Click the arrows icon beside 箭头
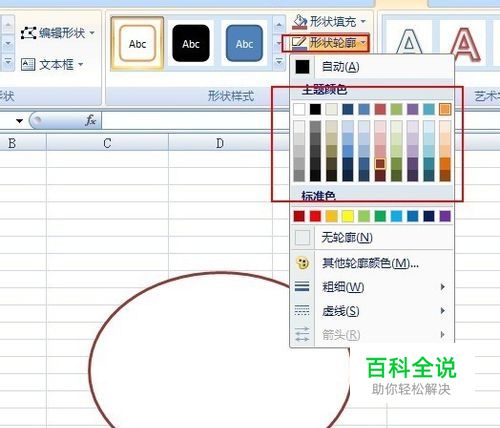Screen dimensions: 500x428 (302, 334)
